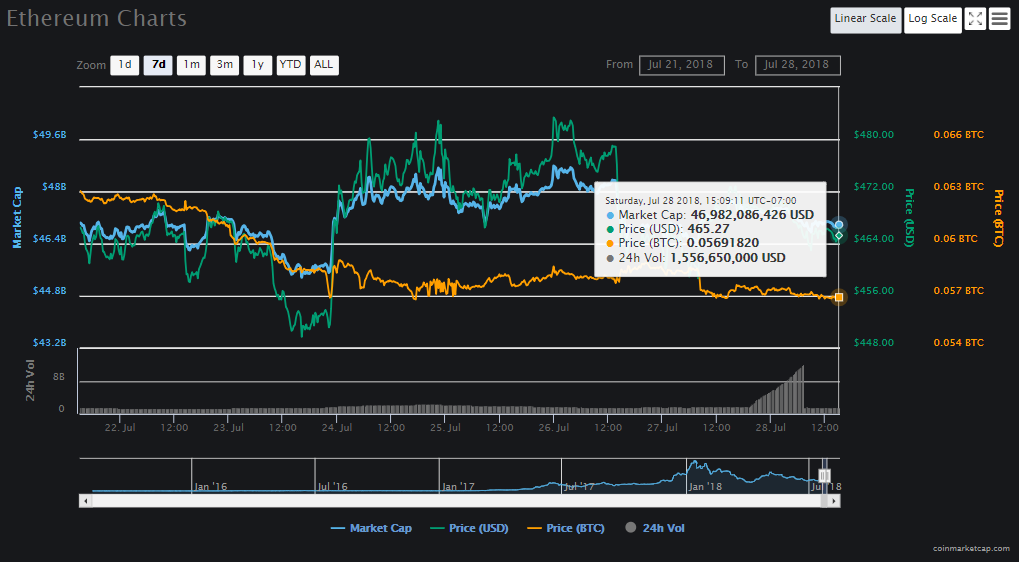
Task: Set zoom range to 7d
Action: (x=158, y=65)
